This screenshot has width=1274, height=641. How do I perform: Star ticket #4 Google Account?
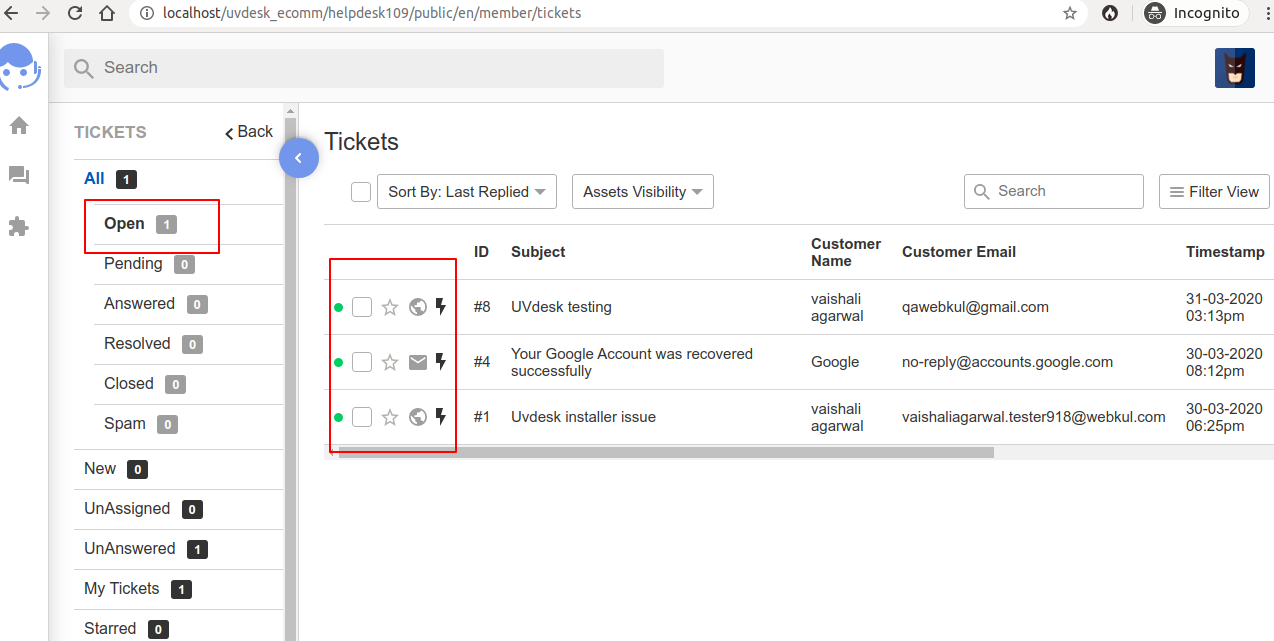(x=390, y=362)
